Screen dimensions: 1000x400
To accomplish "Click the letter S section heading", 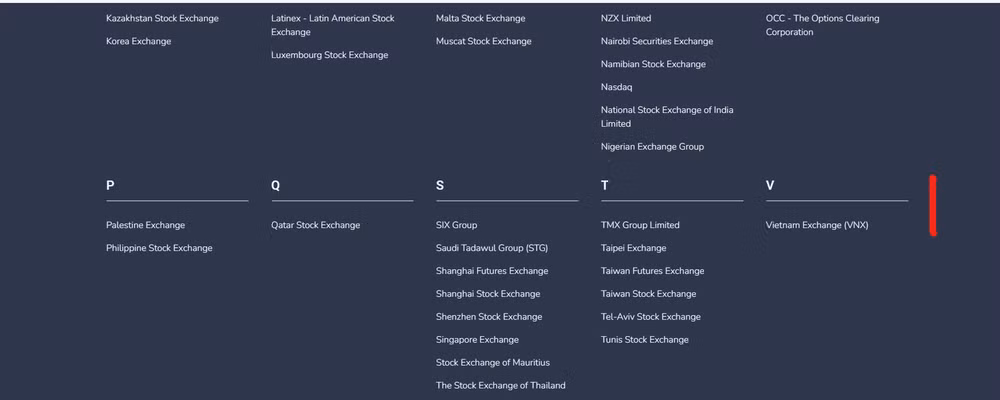I will click(440, 186).
